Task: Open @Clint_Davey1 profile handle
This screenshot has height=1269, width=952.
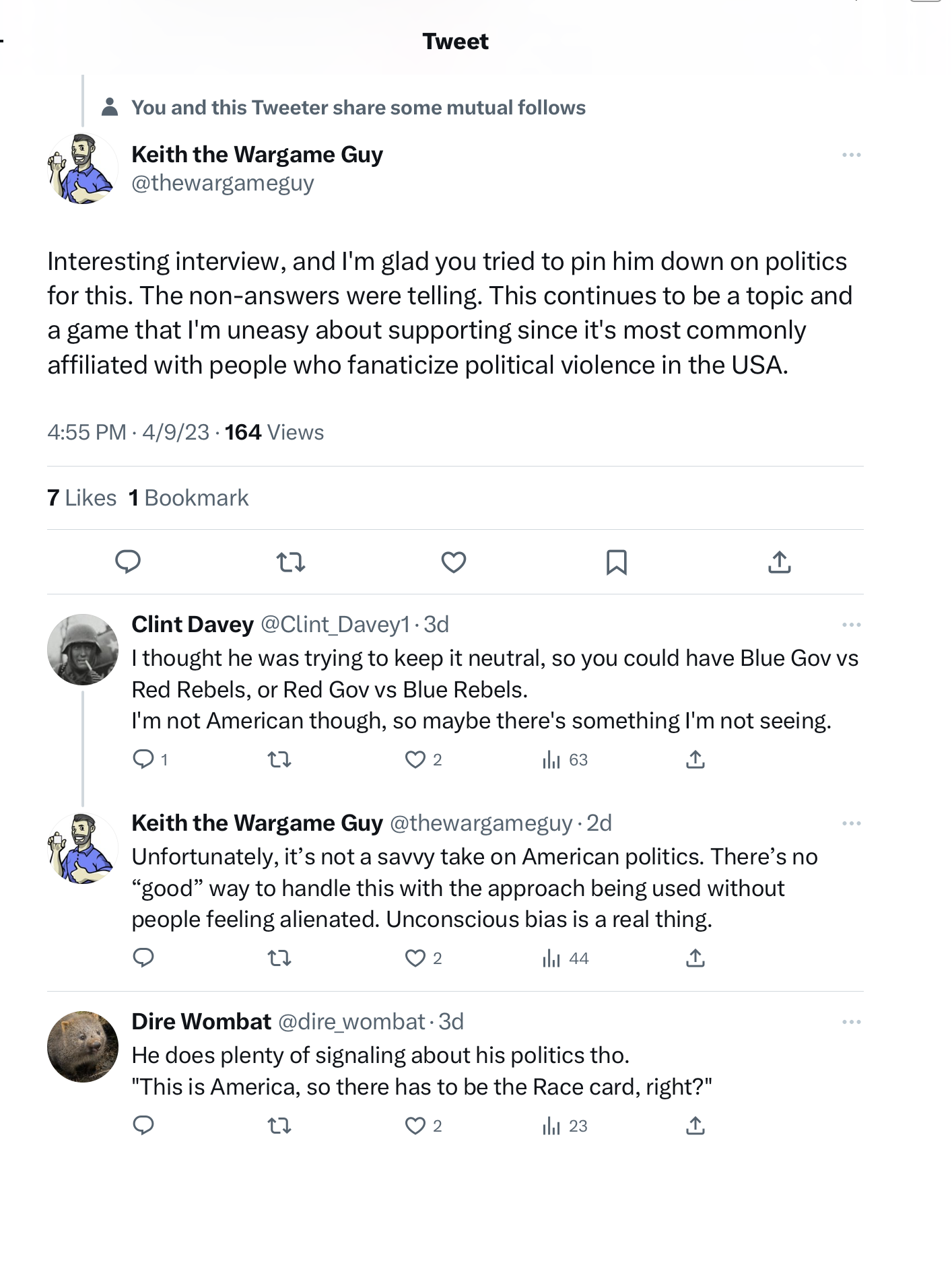Action: click(335, 625)
